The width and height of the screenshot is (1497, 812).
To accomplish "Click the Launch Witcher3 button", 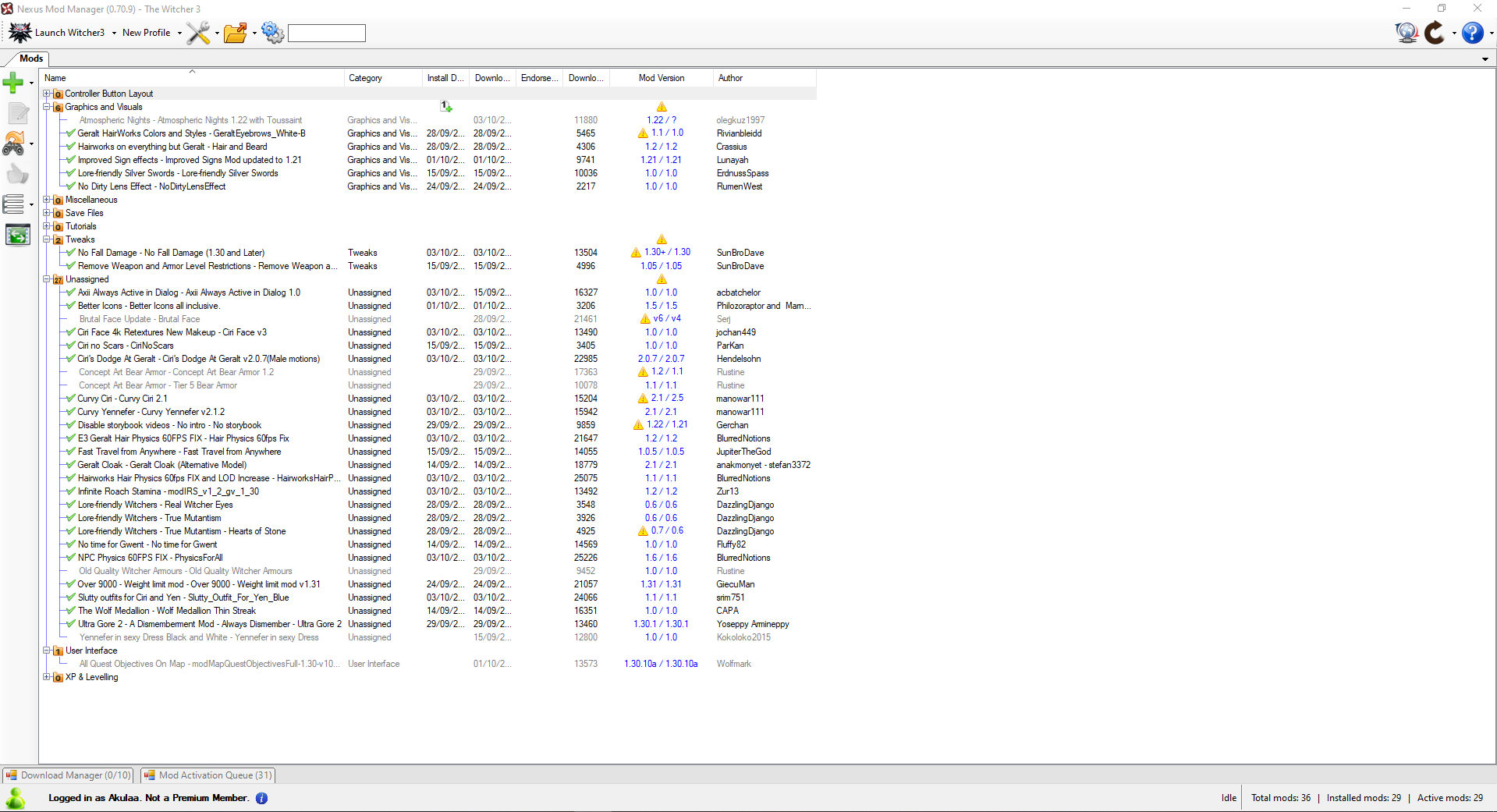I will 59,33.
